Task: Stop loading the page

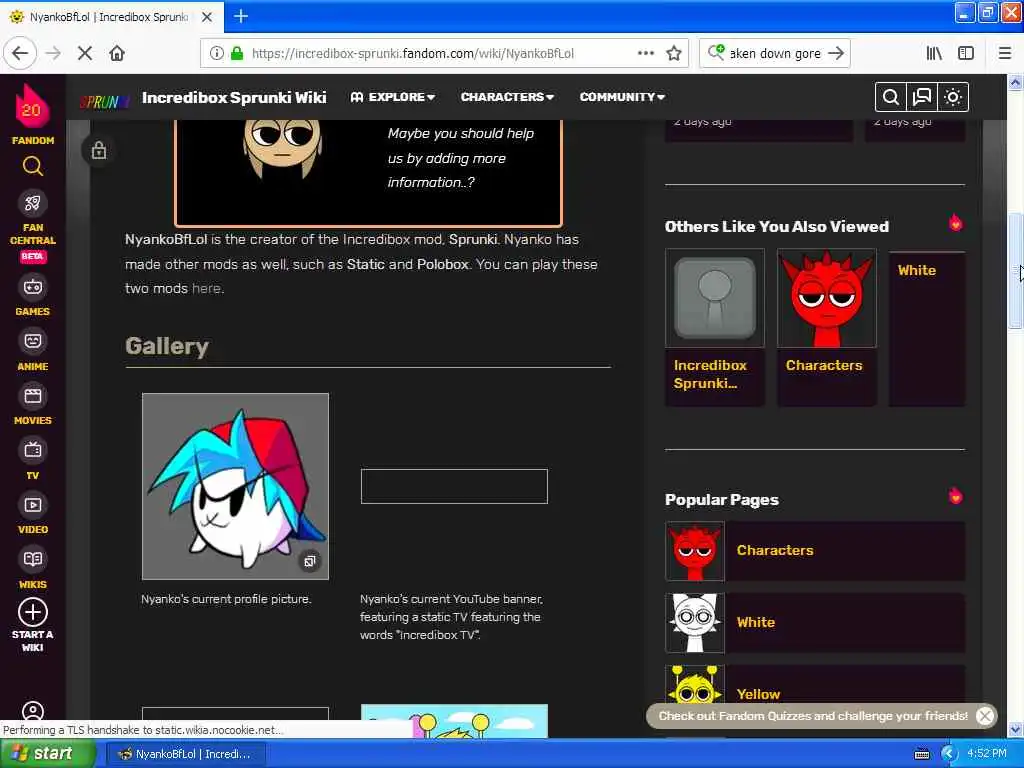Action: tap(85, 53)
